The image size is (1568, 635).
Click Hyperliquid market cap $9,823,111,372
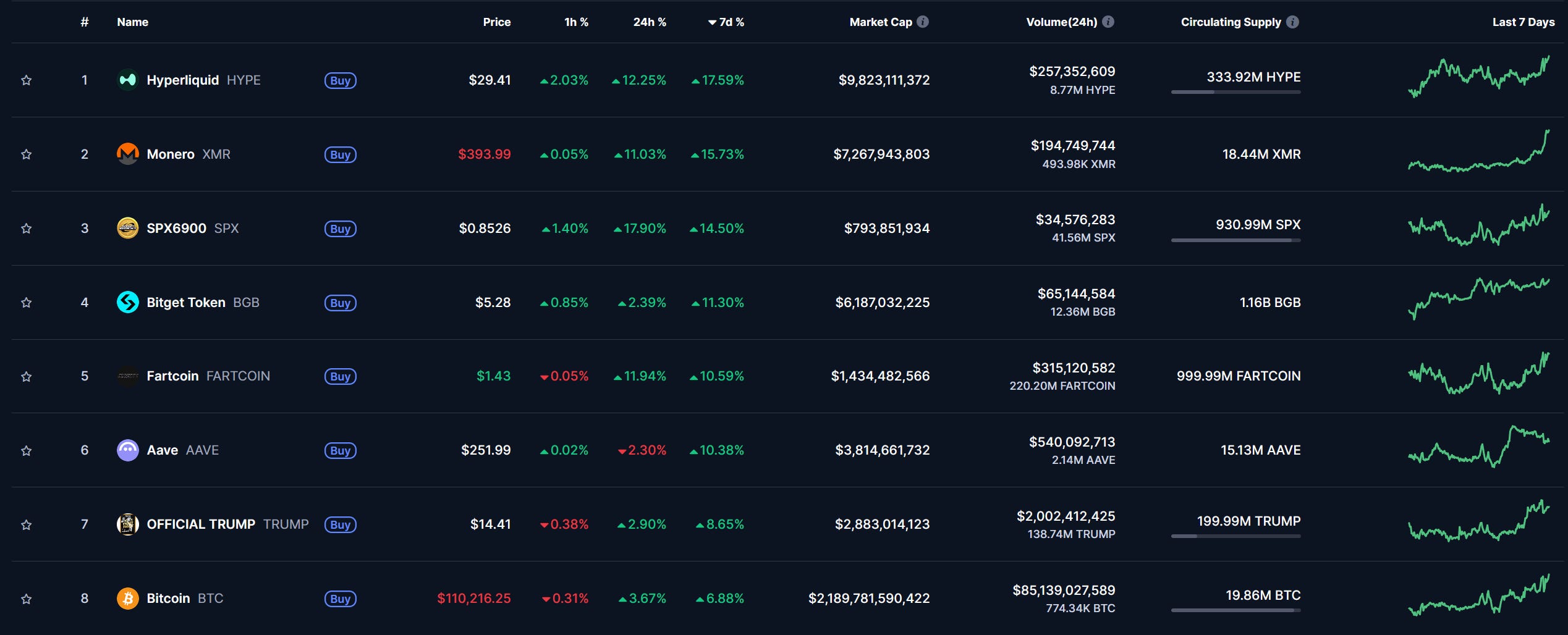pyautogui.click(x=884, y=80)
